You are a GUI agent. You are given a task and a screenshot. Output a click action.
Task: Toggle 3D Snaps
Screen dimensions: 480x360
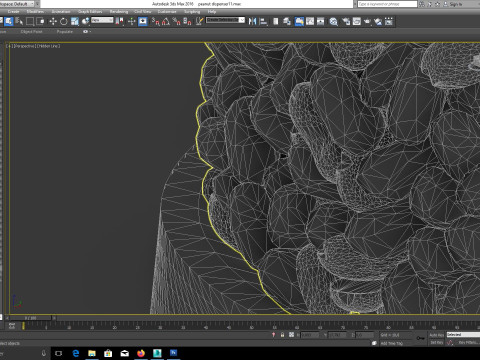pyautogui.click(x=156, y=22)
